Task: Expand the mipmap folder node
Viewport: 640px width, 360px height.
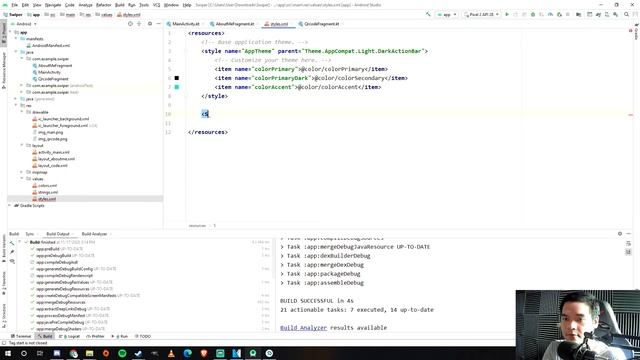Action: click(x=22, y=172)
